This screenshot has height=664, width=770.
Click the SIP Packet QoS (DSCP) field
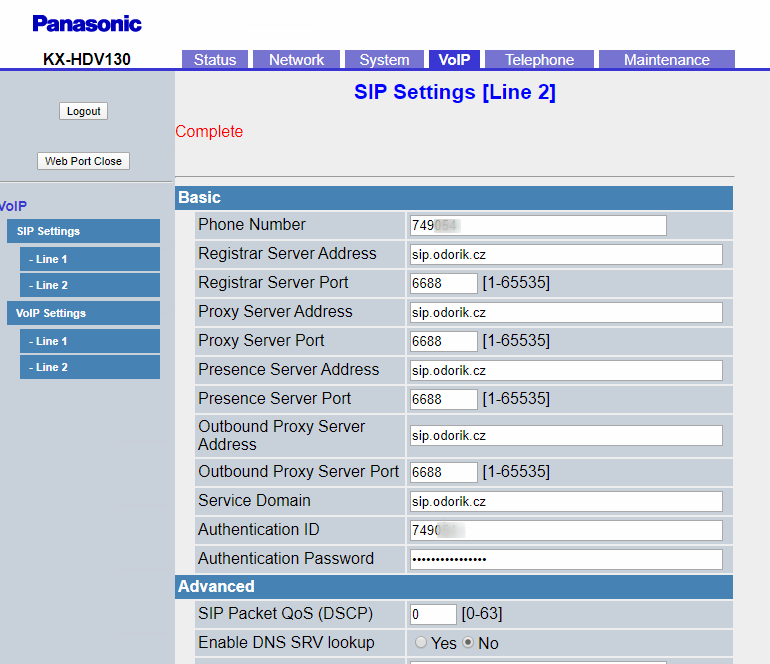(x=432, y=614)
